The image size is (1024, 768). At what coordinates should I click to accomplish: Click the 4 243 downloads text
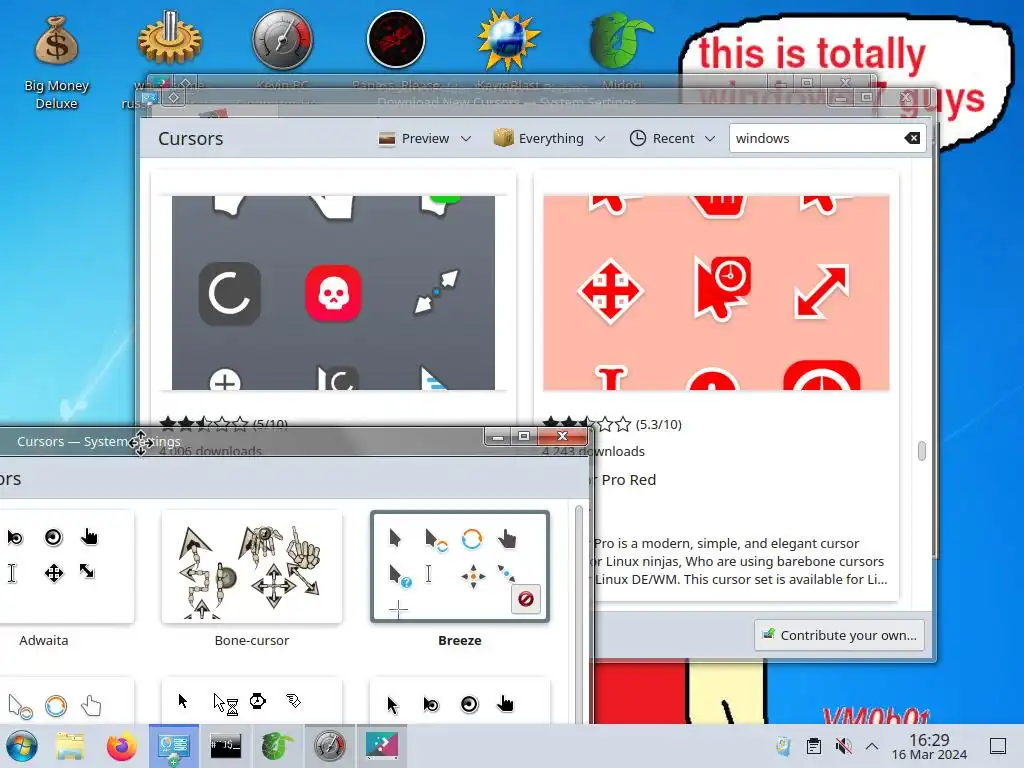(593, 451)
